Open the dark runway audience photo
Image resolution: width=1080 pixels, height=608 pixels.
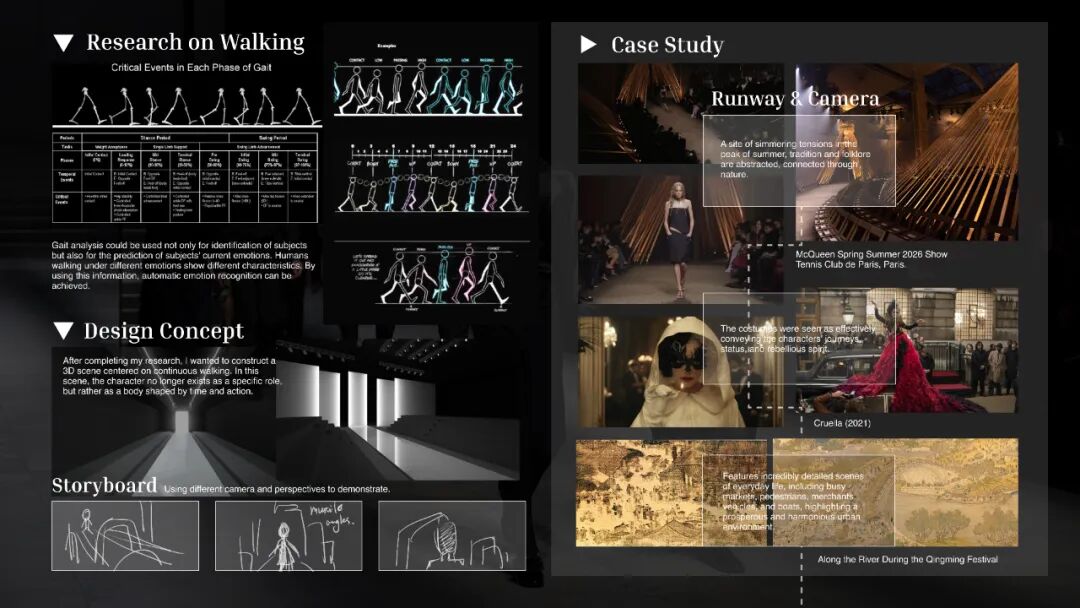(x=640, y=114)
